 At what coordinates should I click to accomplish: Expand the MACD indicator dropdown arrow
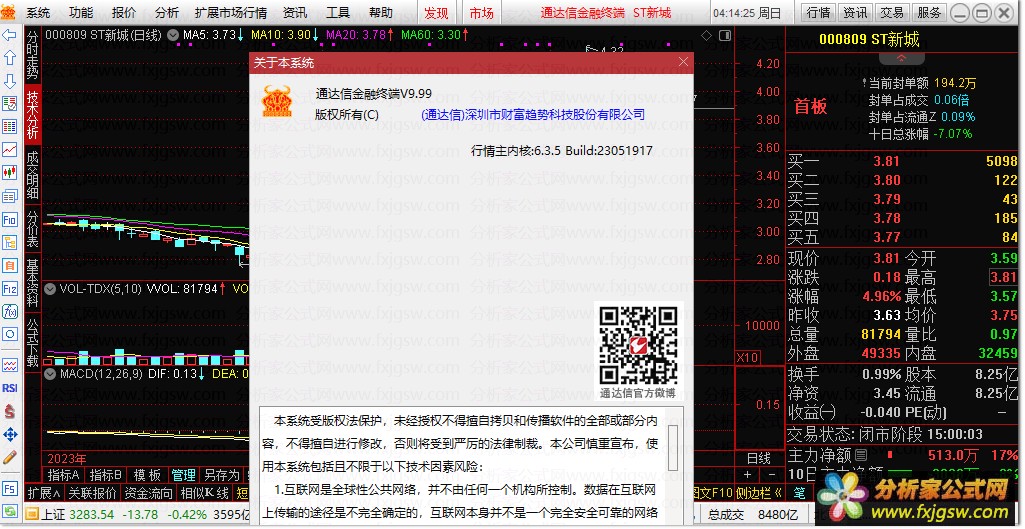[50, 374]
